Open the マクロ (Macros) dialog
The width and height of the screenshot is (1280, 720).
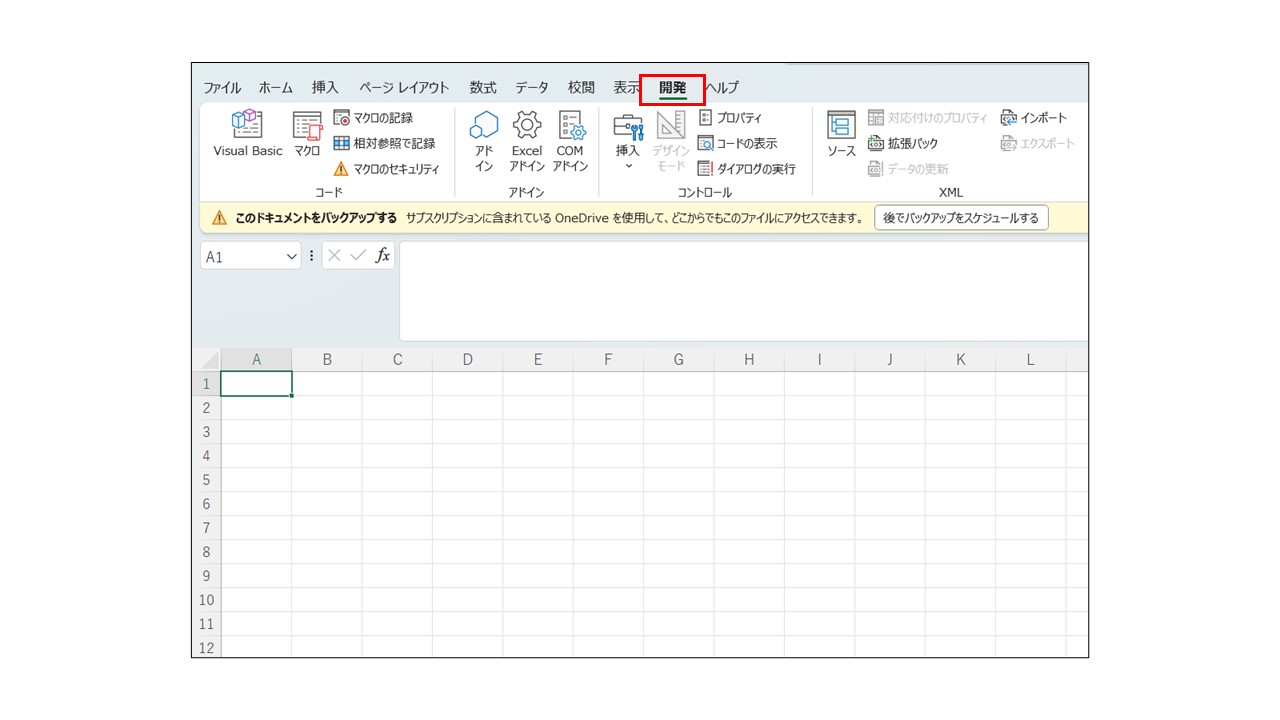(307, 134)
